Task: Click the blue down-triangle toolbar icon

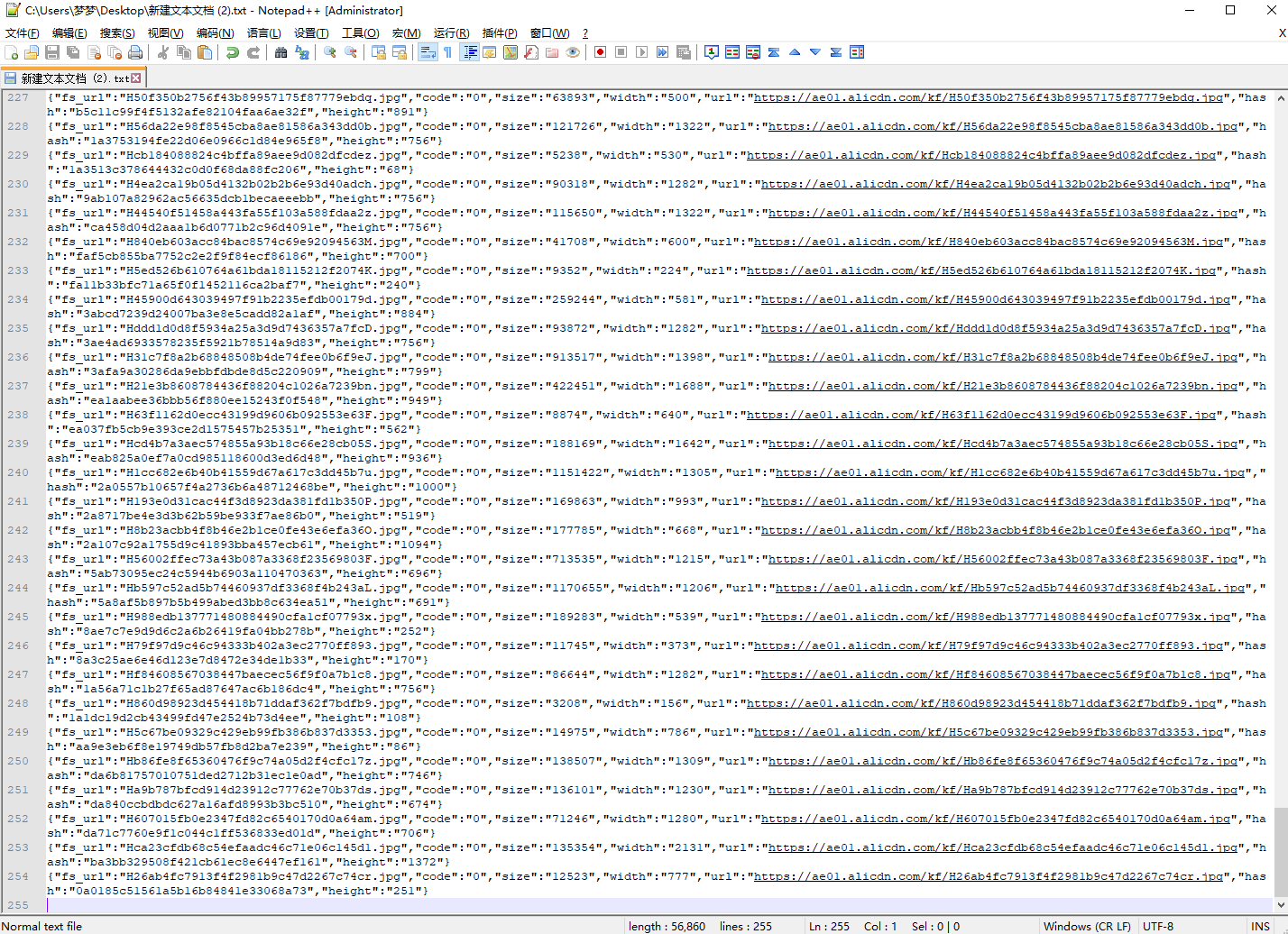Action: [815, 52]
